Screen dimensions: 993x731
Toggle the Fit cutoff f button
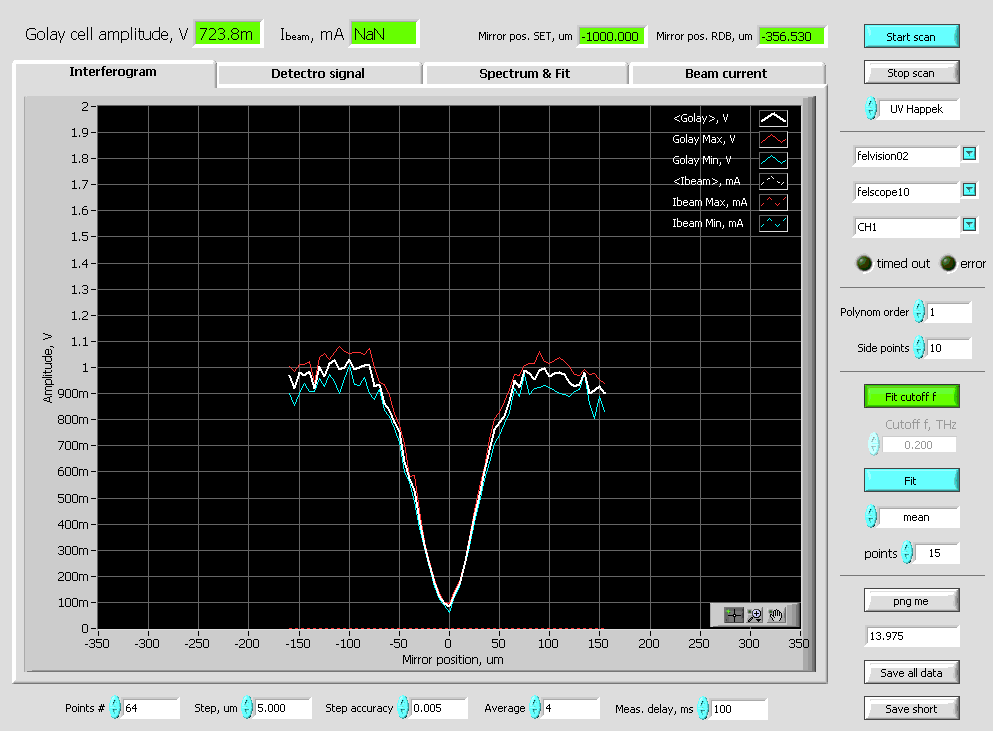911,397
